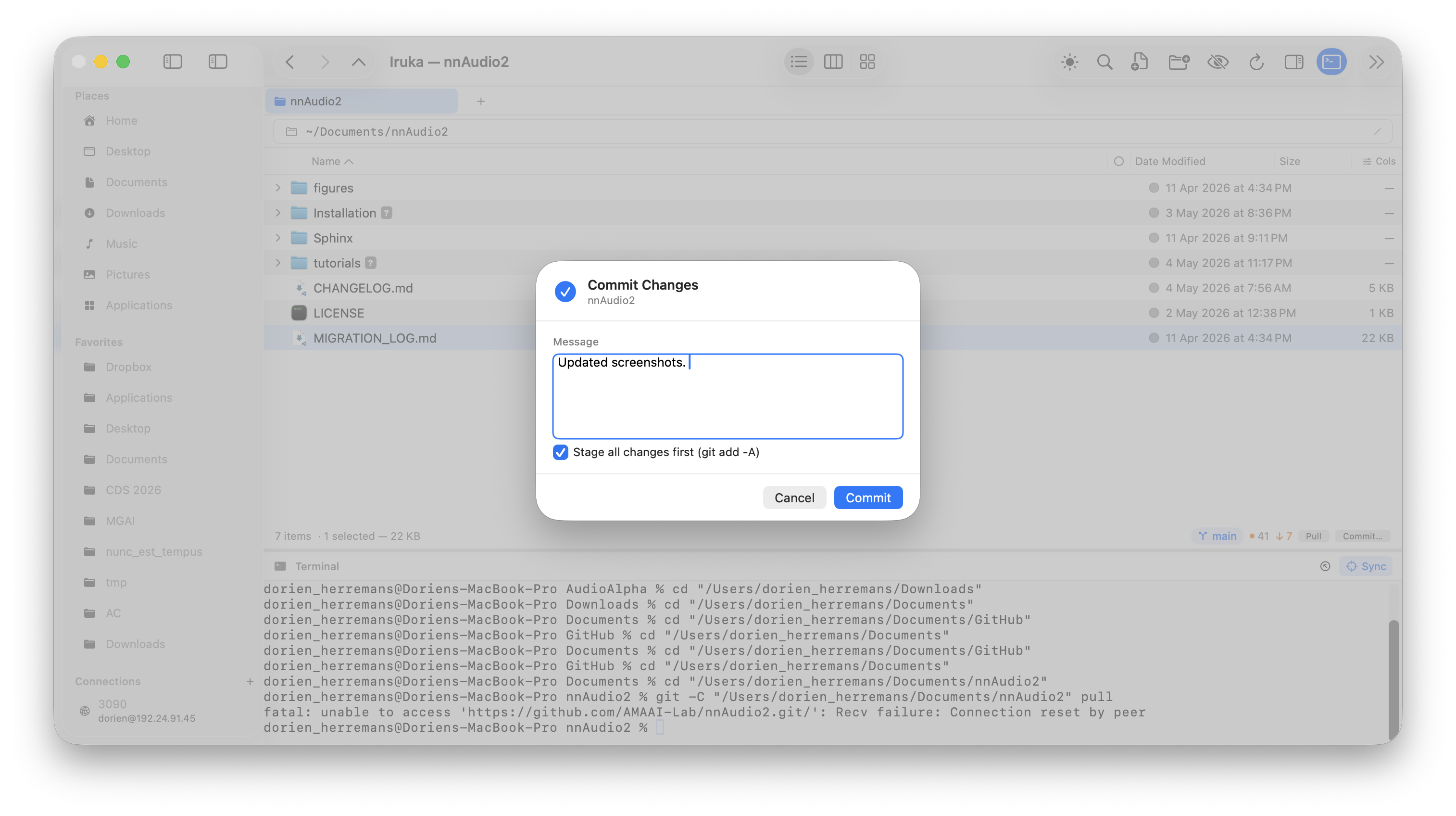Open Downloads in Places sidebar
1456x816 pixels.
point(135,213)
